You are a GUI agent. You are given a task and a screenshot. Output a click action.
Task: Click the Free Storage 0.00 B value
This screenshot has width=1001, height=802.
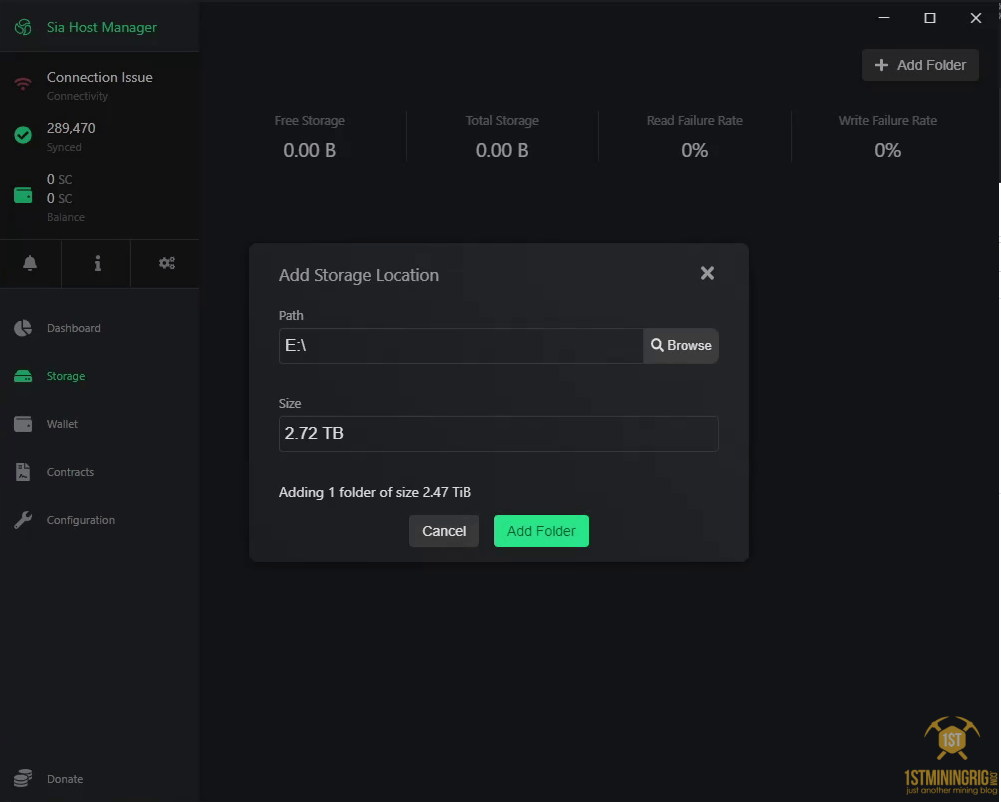[310, 151]
